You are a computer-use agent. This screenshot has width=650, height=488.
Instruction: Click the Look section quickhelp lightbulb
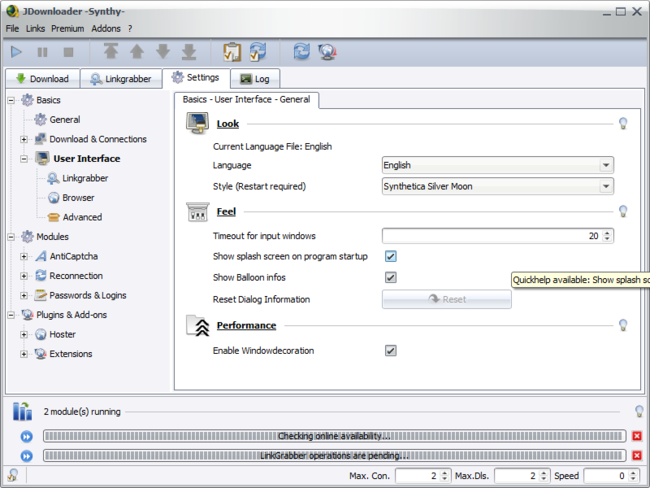[x=623, y=123]
